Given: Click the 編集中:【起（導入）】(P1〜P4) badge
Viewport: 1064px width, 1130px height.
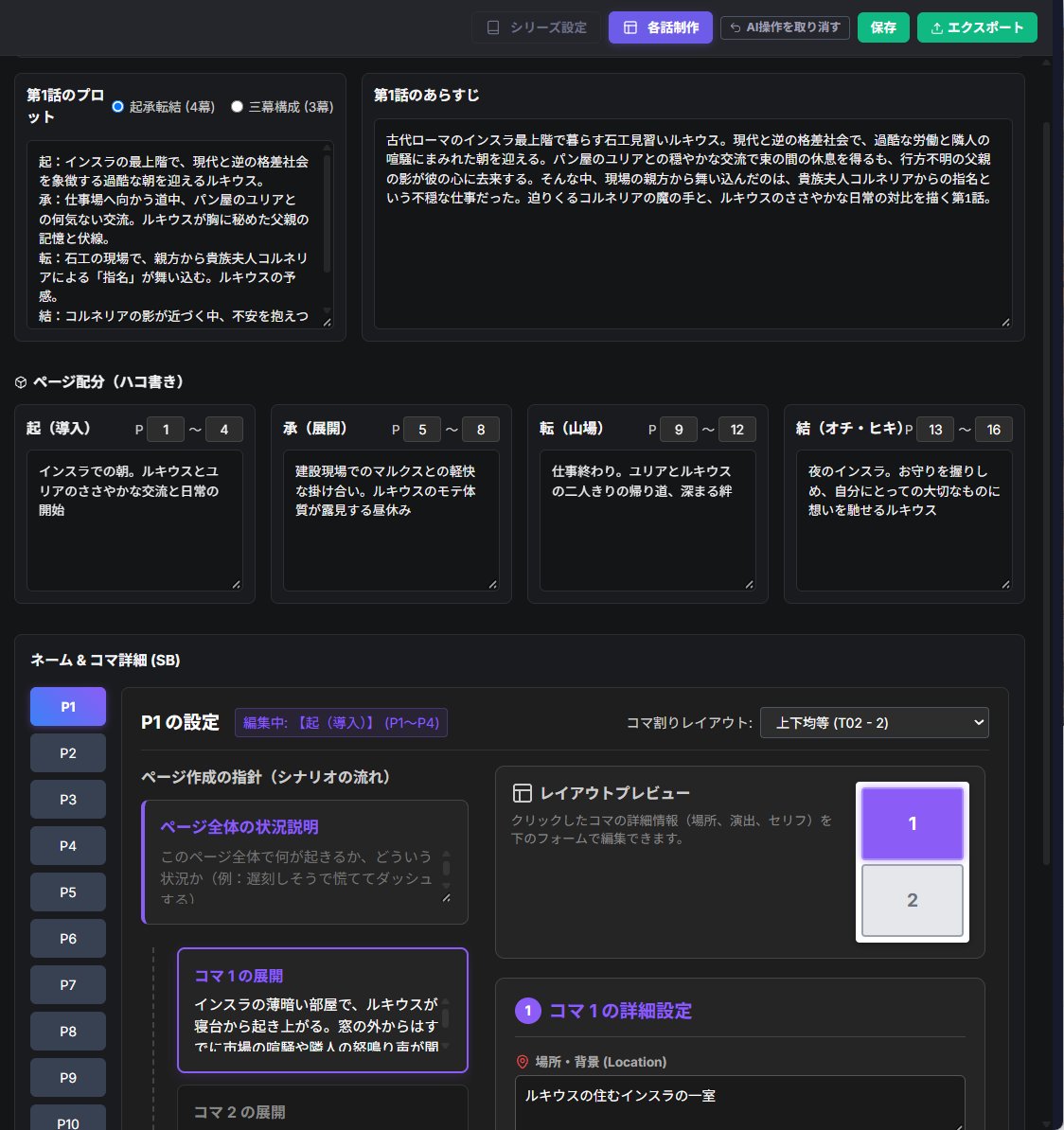Looking at the screenshot, I should (x=341, y=723).
